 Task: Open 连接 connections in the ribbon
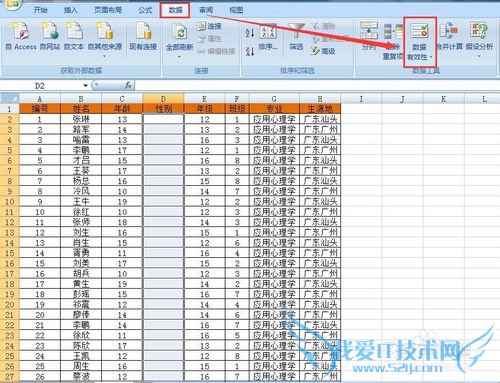point(209,26)
